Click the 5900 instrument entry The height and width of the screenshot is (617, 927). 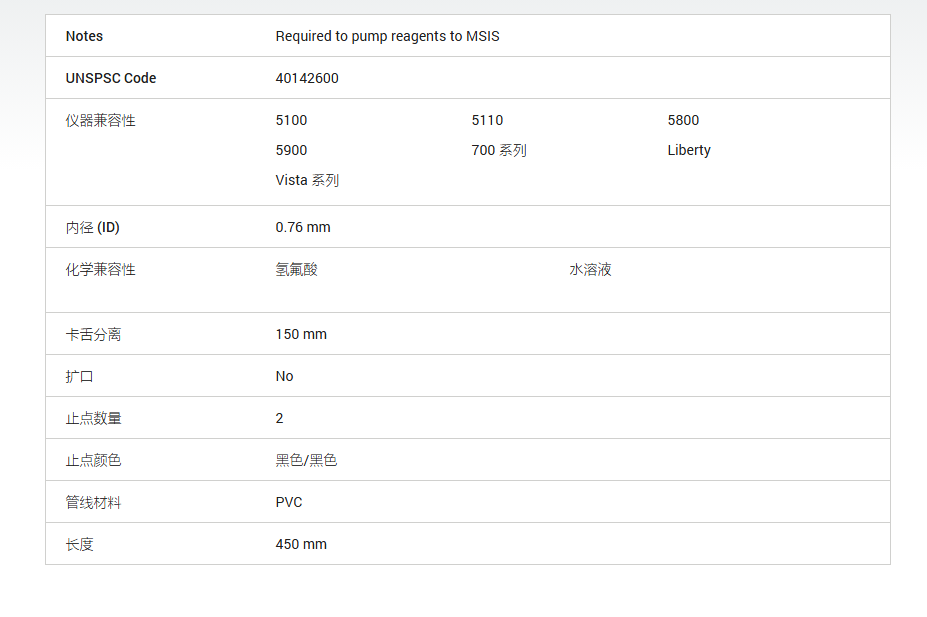[x=291, y=150]
